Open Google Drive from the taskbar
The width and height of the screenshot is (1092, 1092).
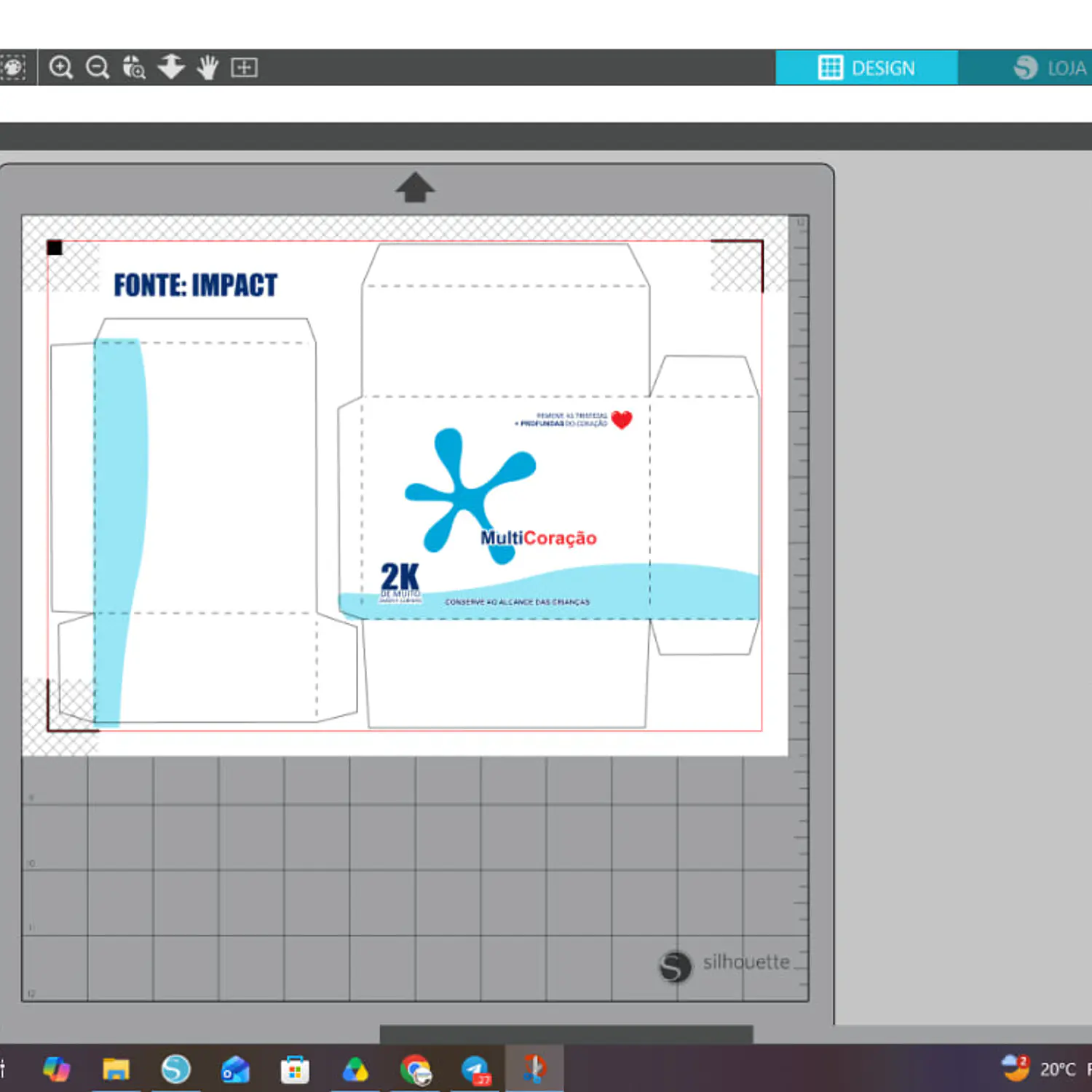pos(355,1069)
